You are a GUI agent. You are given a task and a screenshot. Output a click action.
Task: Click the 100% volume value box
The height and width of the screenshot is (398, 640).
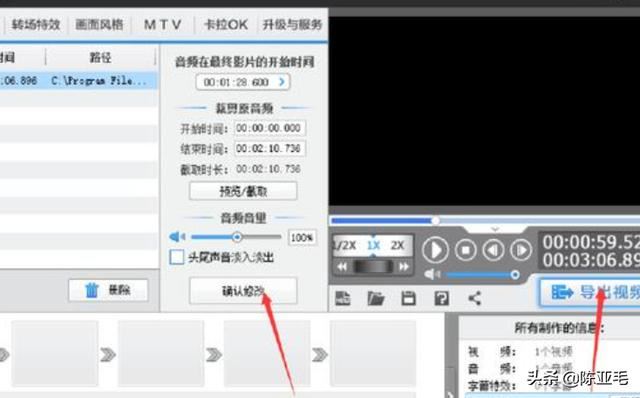[x=302, y=237]
